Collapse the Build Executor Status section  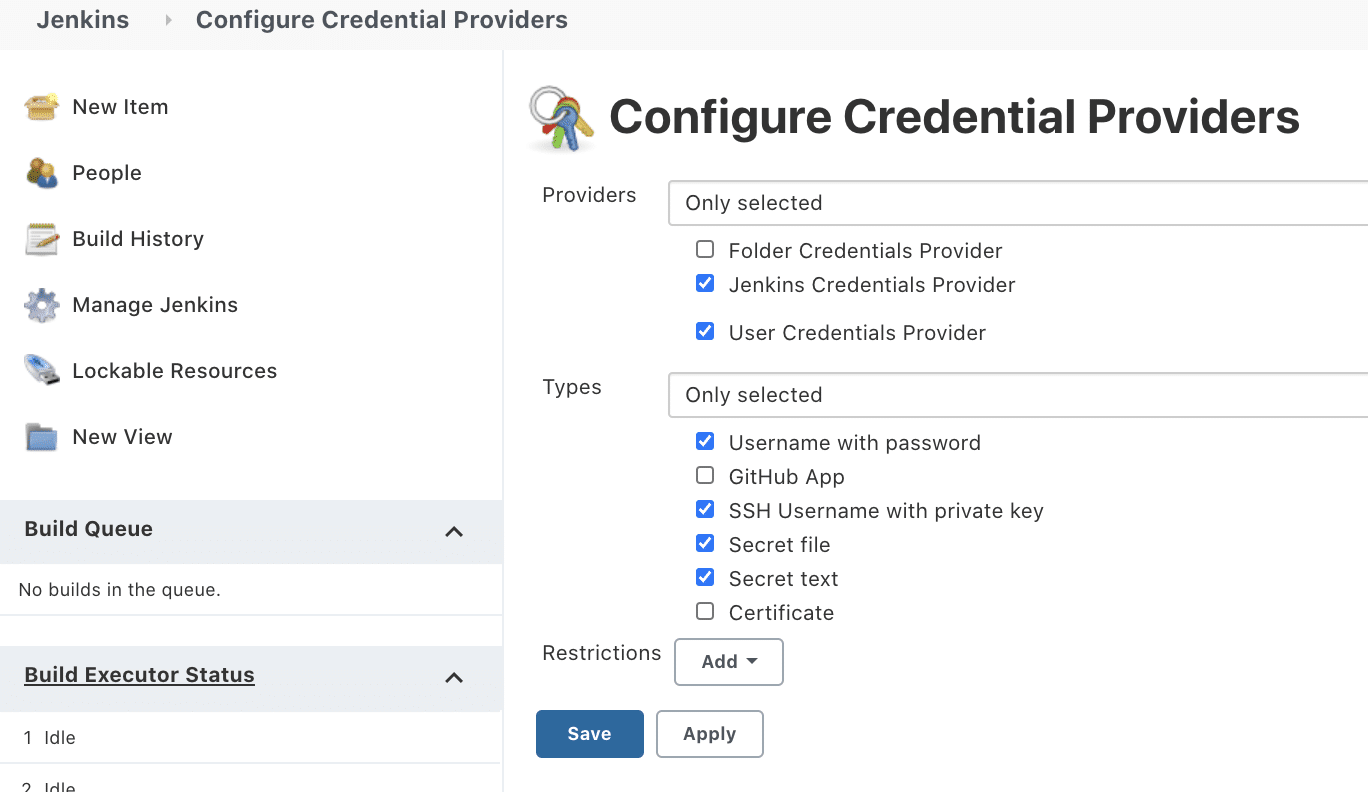click(x=455, y=678)
